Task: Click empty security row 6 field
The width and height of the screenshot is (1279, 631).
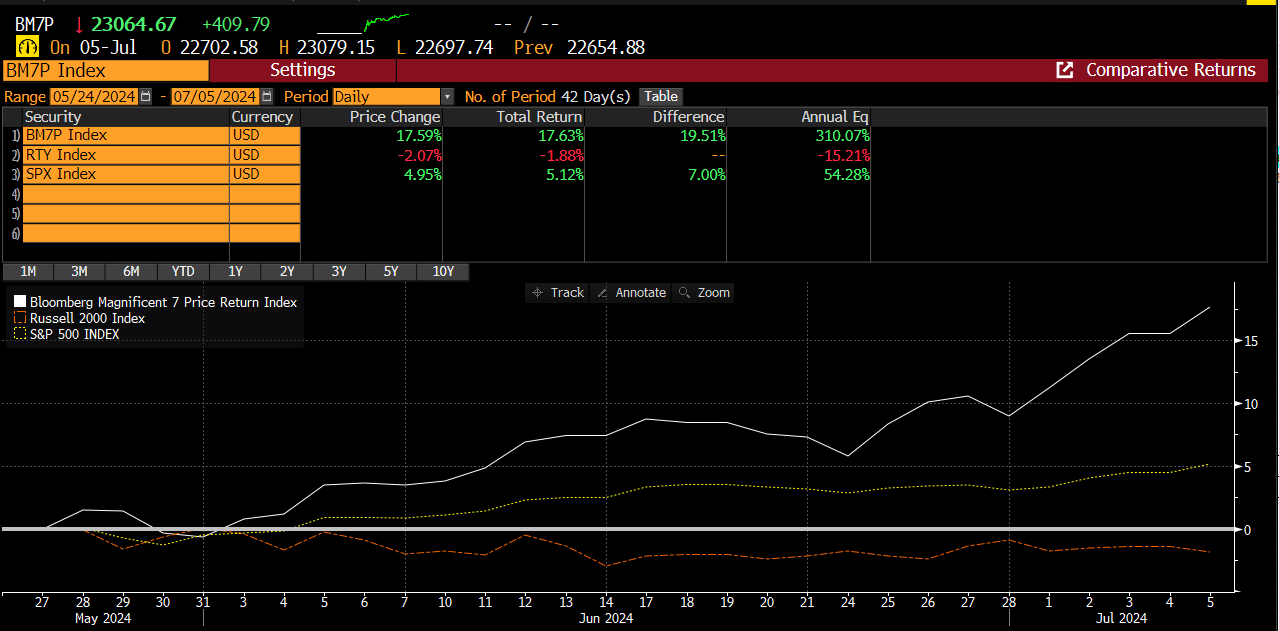Action: (x=125, y=233)
